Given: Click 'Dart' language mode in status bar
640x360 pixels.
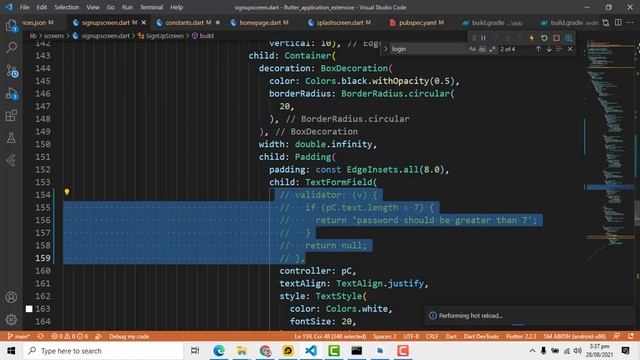Looking at the screenshot, I should 451,336.
